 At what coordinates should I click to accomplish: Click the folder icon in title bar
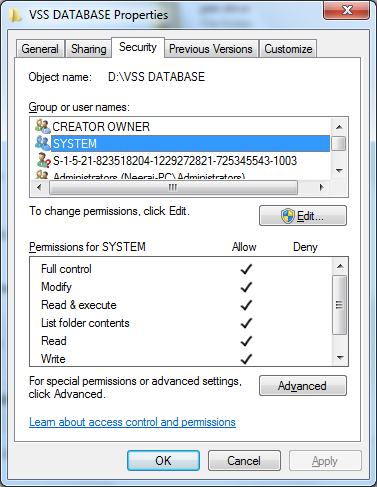coord(14,15)
